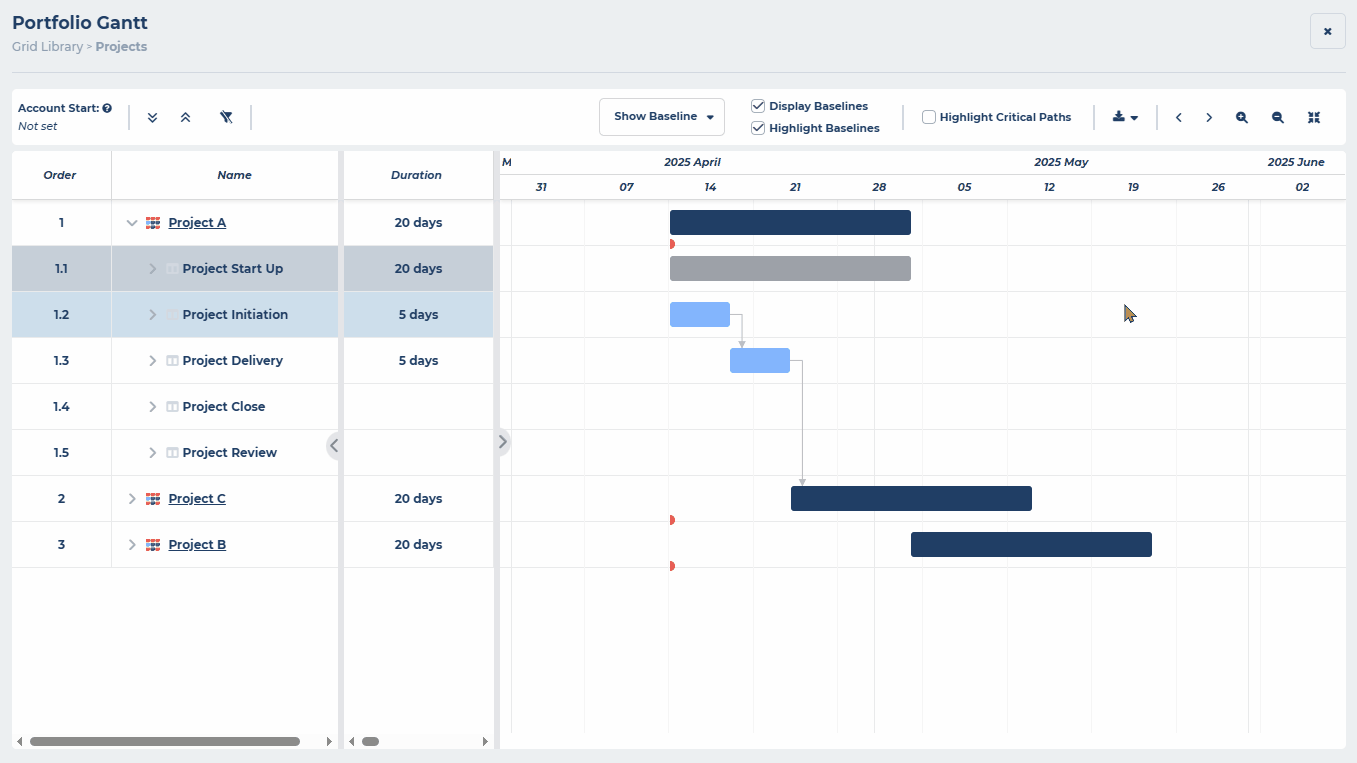Image resolution: width=1357 pixels, height=763 pixels.
Task: Open the Show Baseline dropdown
Action: 661,117
